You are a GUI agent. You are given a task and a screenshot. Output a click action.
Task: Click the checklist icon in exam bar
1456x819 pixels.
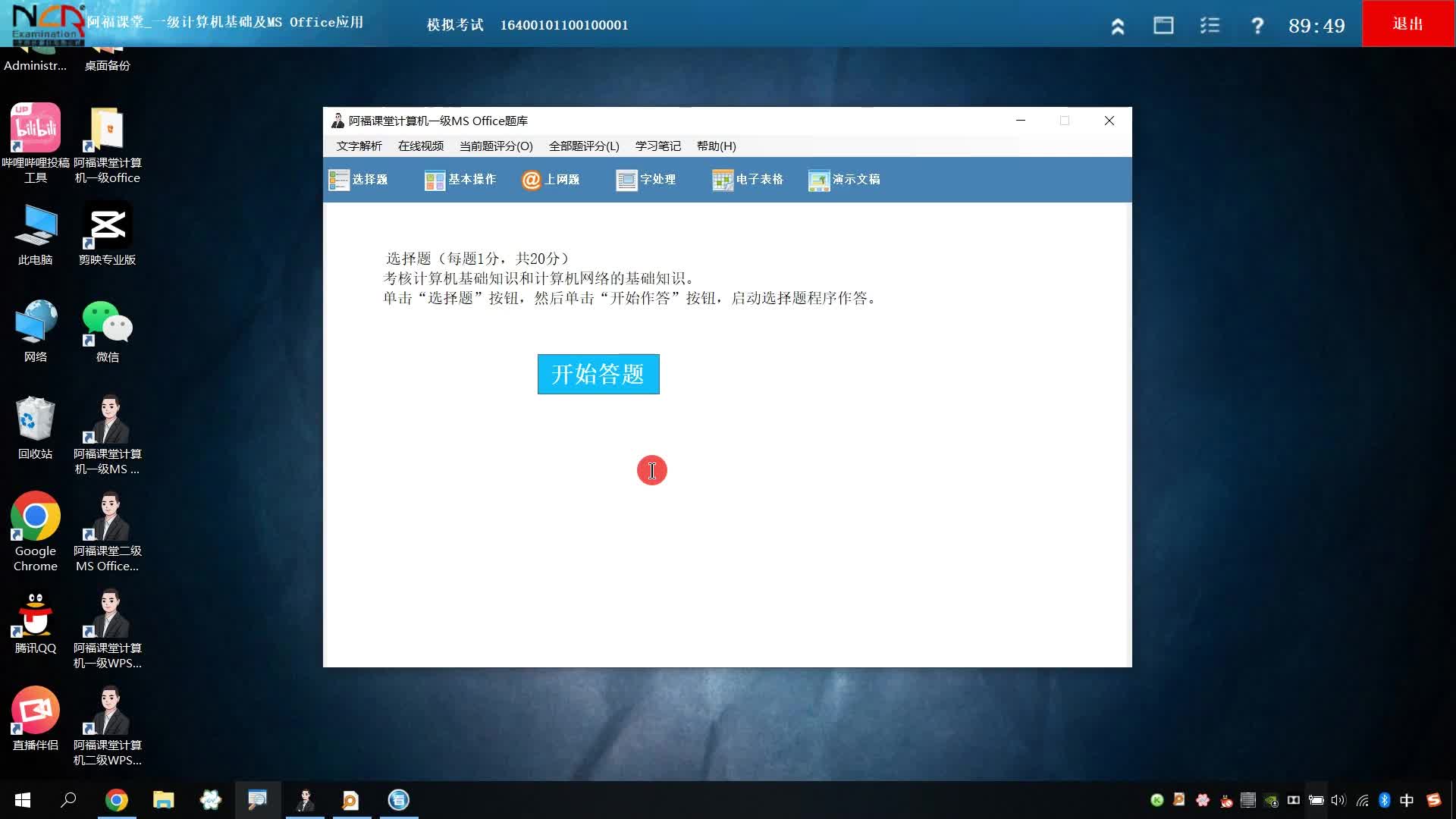[x=1210, y=26]
